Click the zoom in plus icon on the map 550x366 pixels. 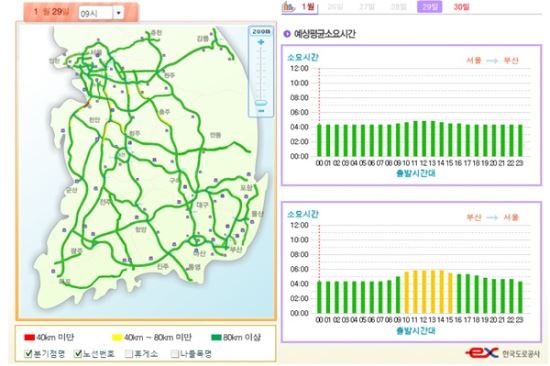point(261,42)
